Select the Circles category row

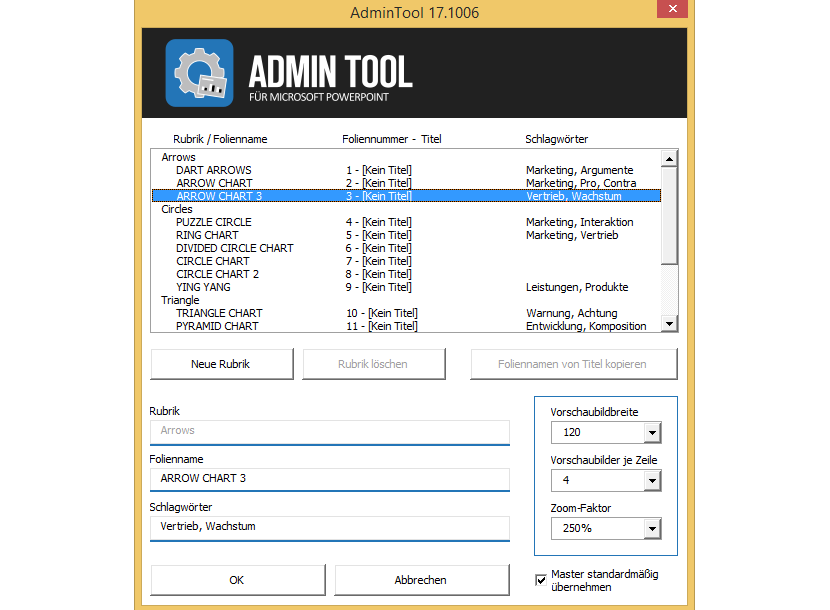pos(178,209)
